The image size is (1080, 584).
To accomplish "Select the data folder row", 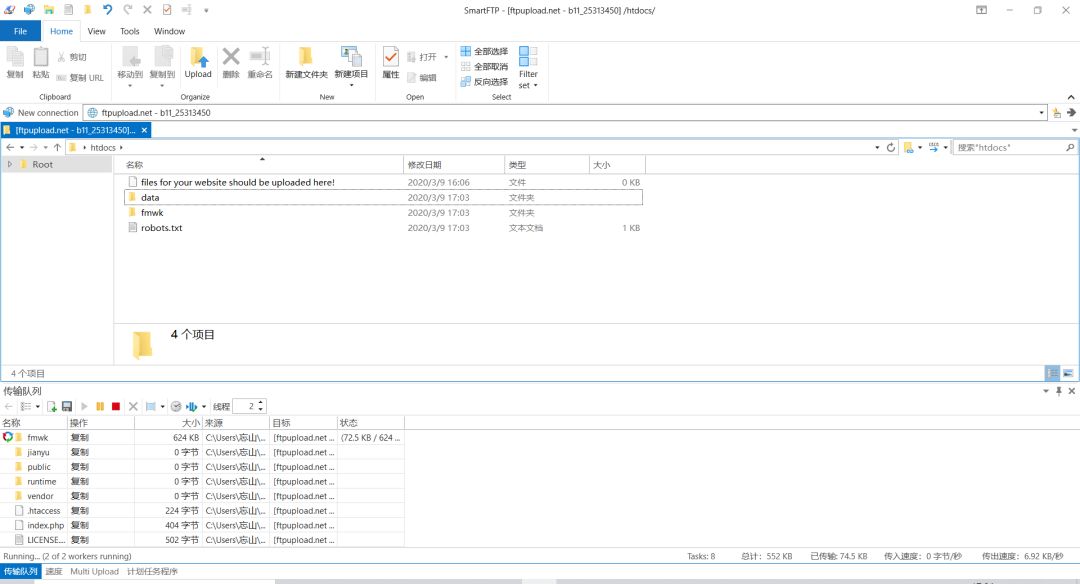I will 383,198.
